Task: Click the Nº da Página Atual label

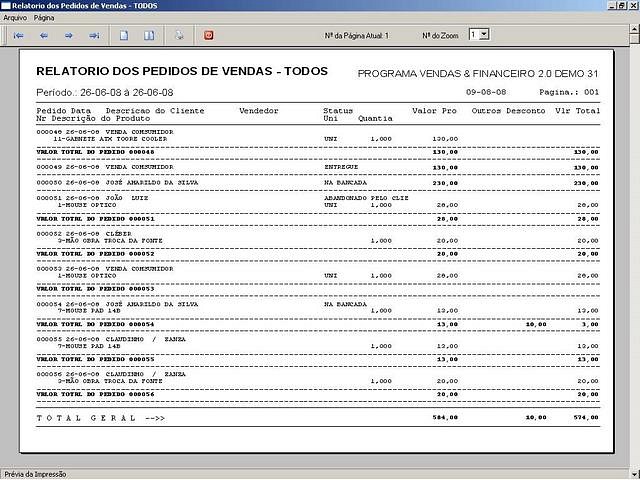Action: [x=357, y=35]
